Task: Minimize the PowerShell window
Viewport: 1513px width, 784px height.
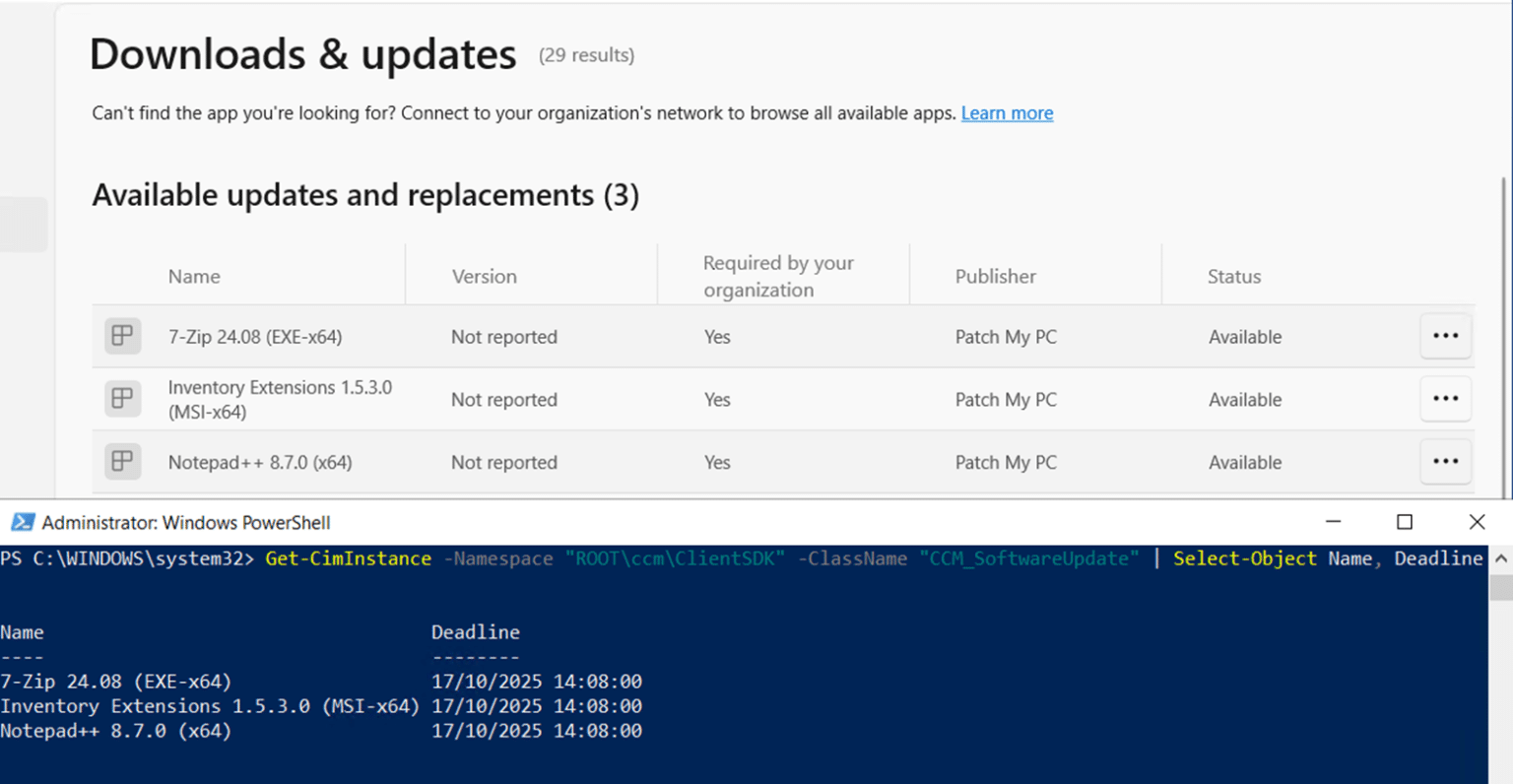Action: (x=1333, y=522)
